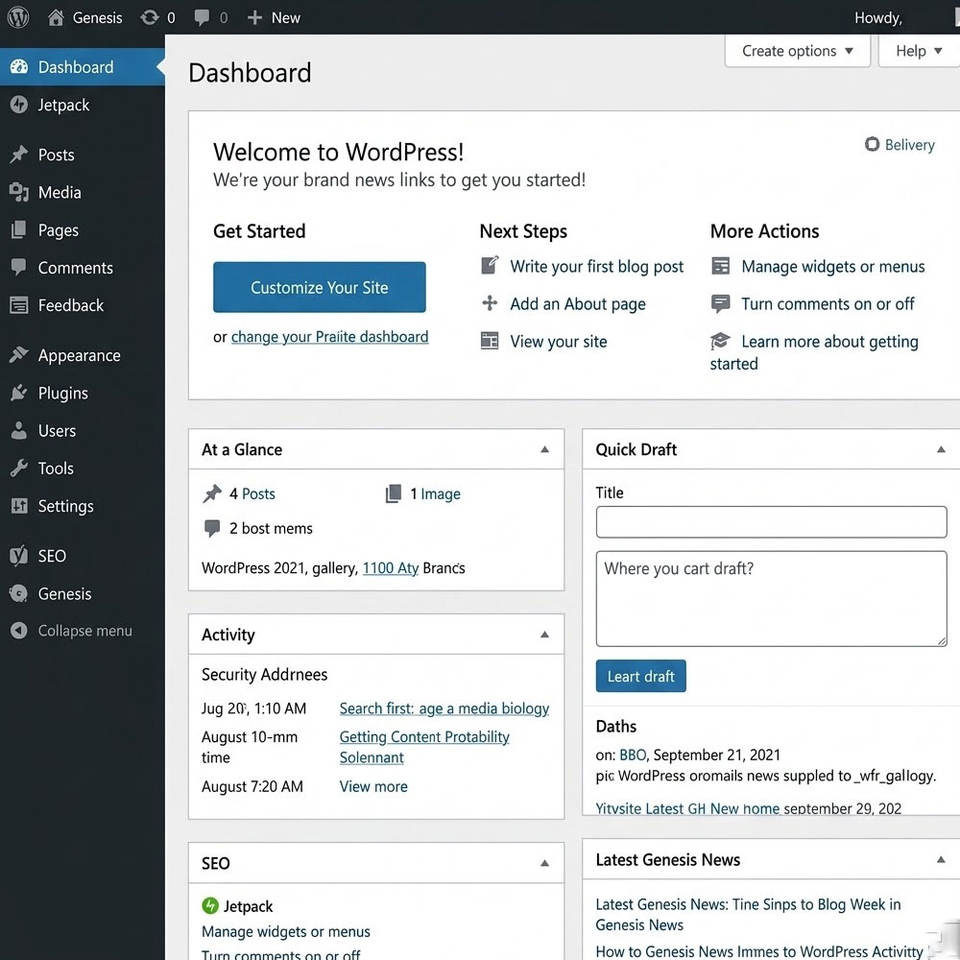Click the Settings sliders icon

coord(19,506)
